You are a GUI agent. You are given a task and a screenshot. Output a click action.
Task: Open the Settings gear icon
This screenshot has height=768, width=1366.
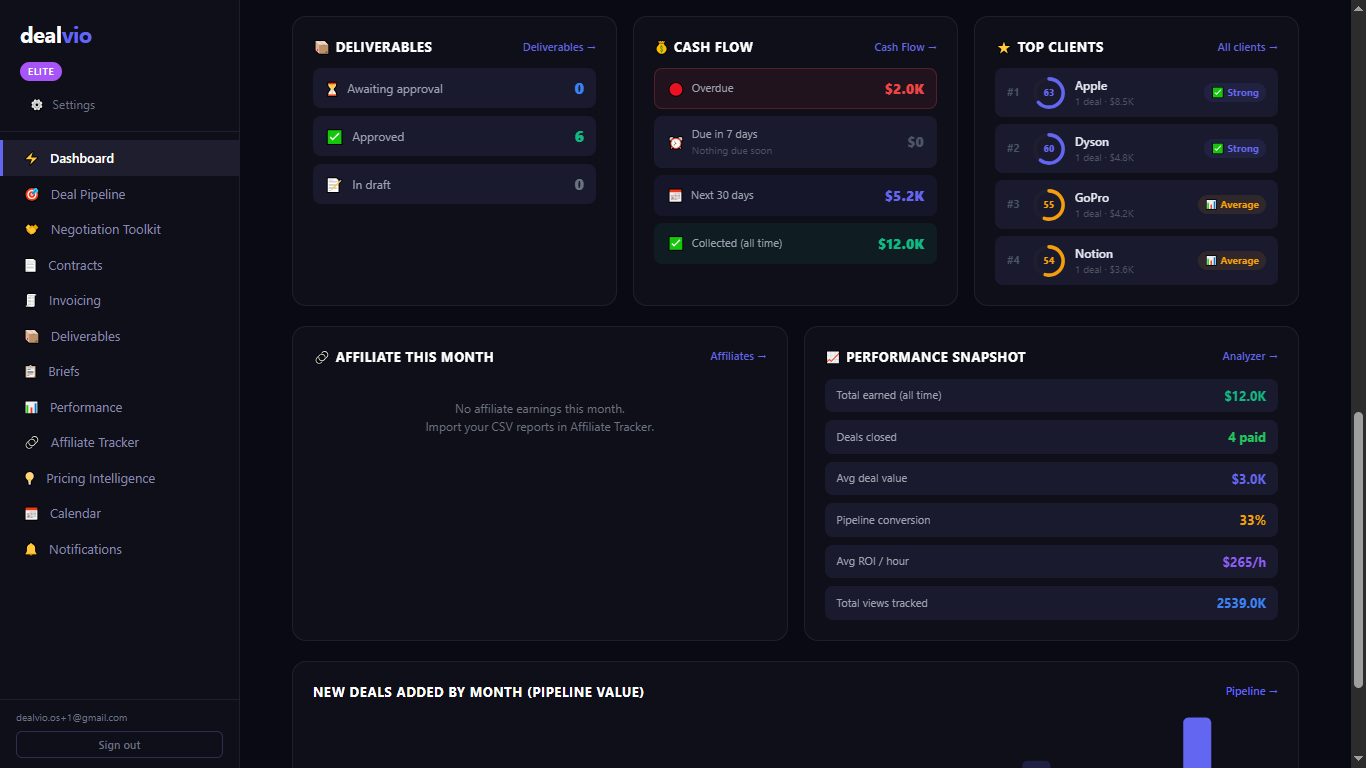click(x=37, y=104)
